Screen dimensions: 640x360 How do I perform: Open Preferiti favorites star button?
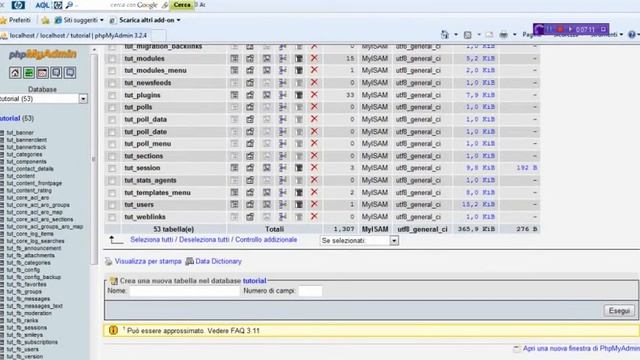pos(16,20)
